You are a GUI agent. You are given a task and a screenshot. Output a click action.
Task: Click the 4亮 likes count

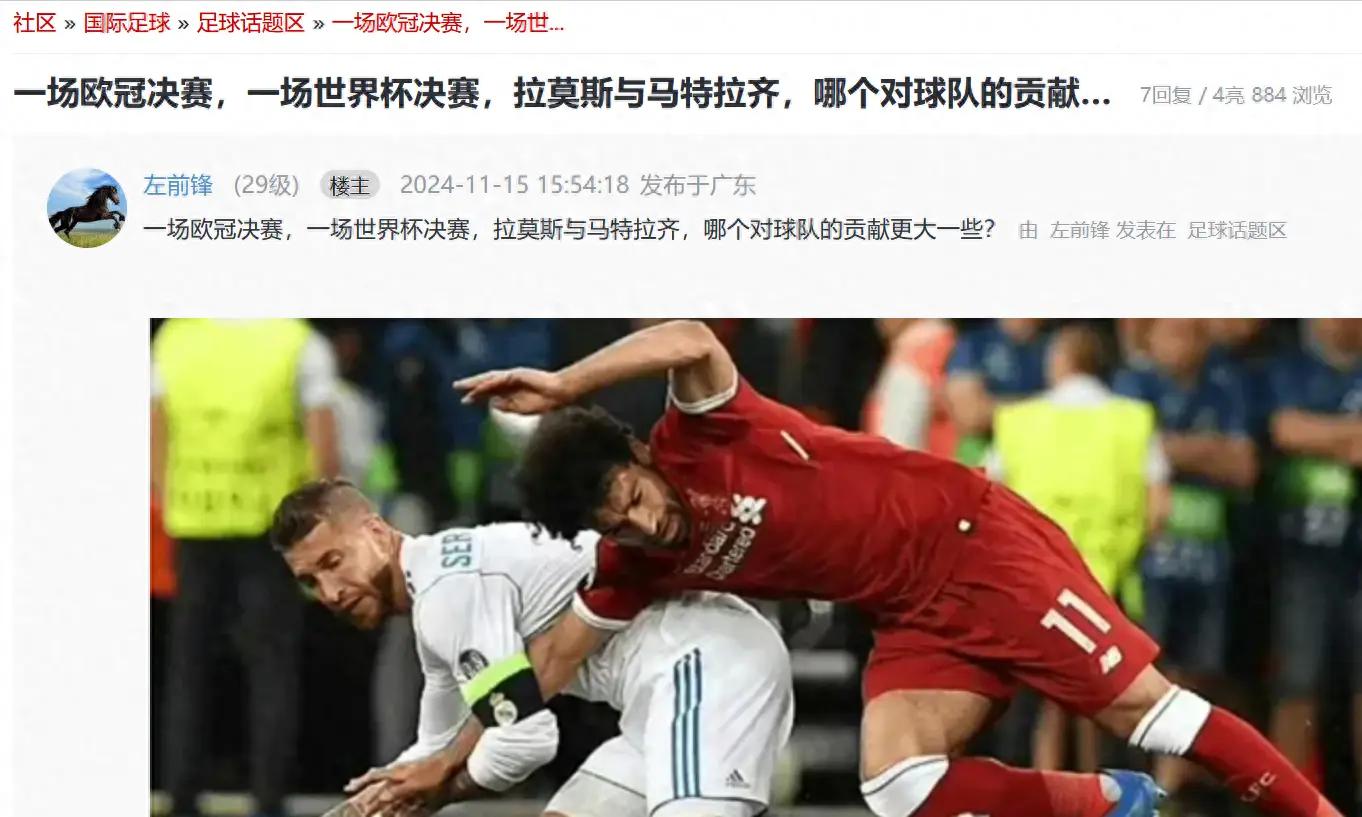tap(1228, 95)
